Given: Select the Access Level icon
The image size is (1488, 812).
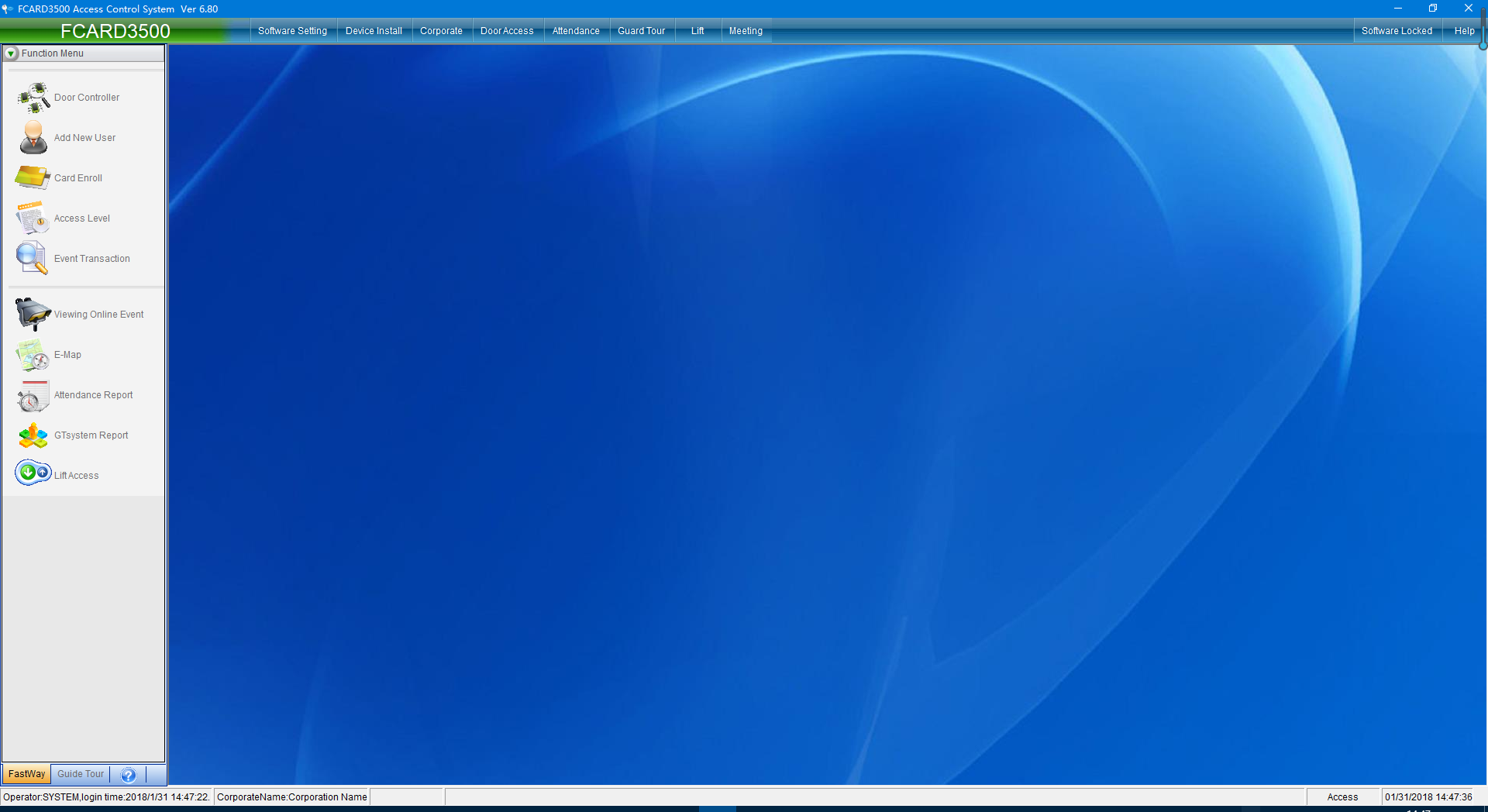Looking at the screenshot, I should point(33,218).
